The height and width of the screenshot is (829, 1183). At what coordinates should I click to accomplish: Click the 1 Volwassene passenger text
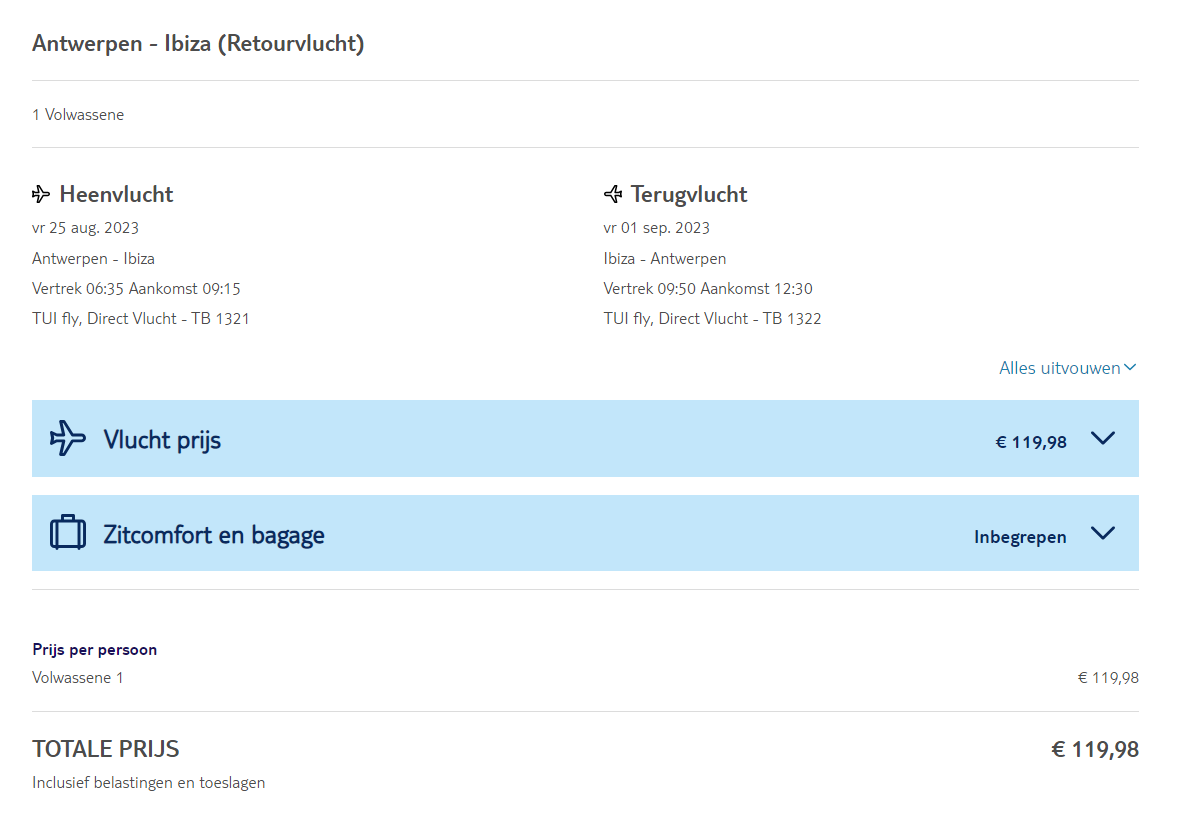pyautogui.click(x=78, y=115)
